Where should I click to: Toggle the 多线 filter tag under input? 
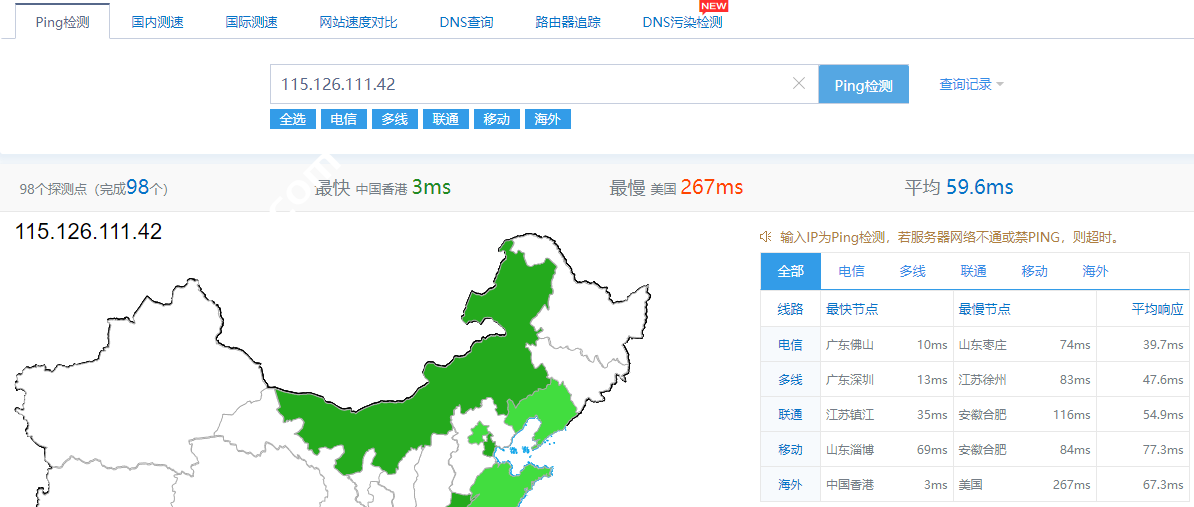pos(394,120)
